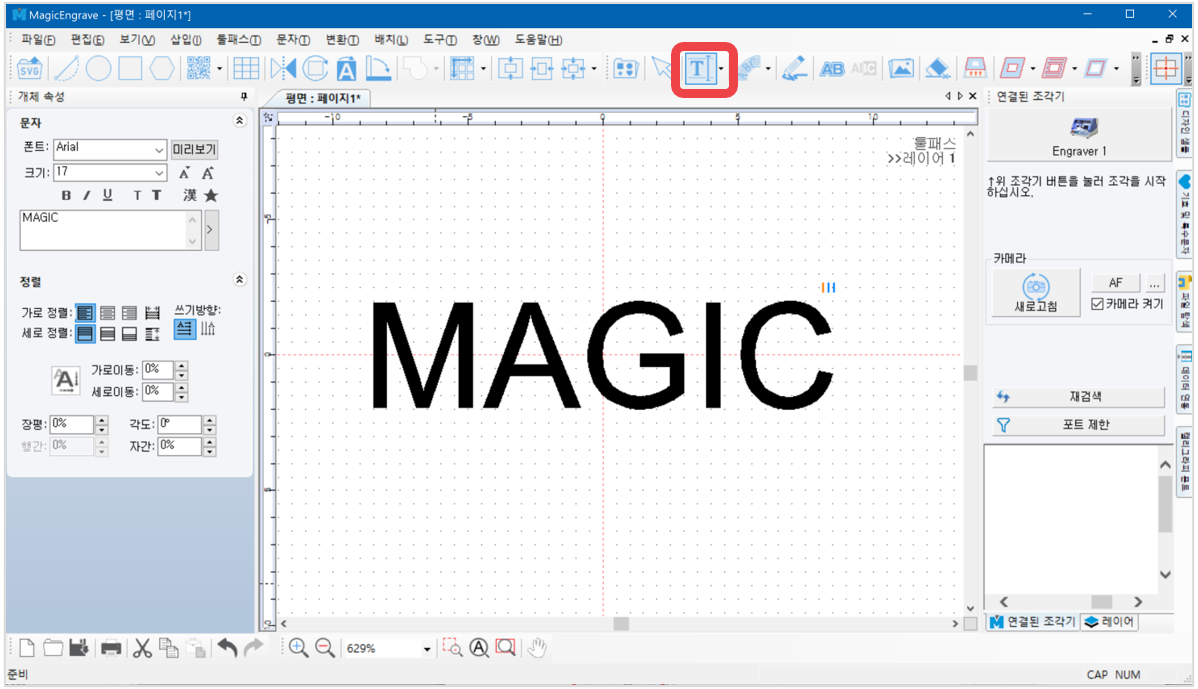Image resolution: width=1198 pixels, height=689 pixels.
Task: Collapse the 문자 section
Action: pyautogui.click(x=239, y=121)
